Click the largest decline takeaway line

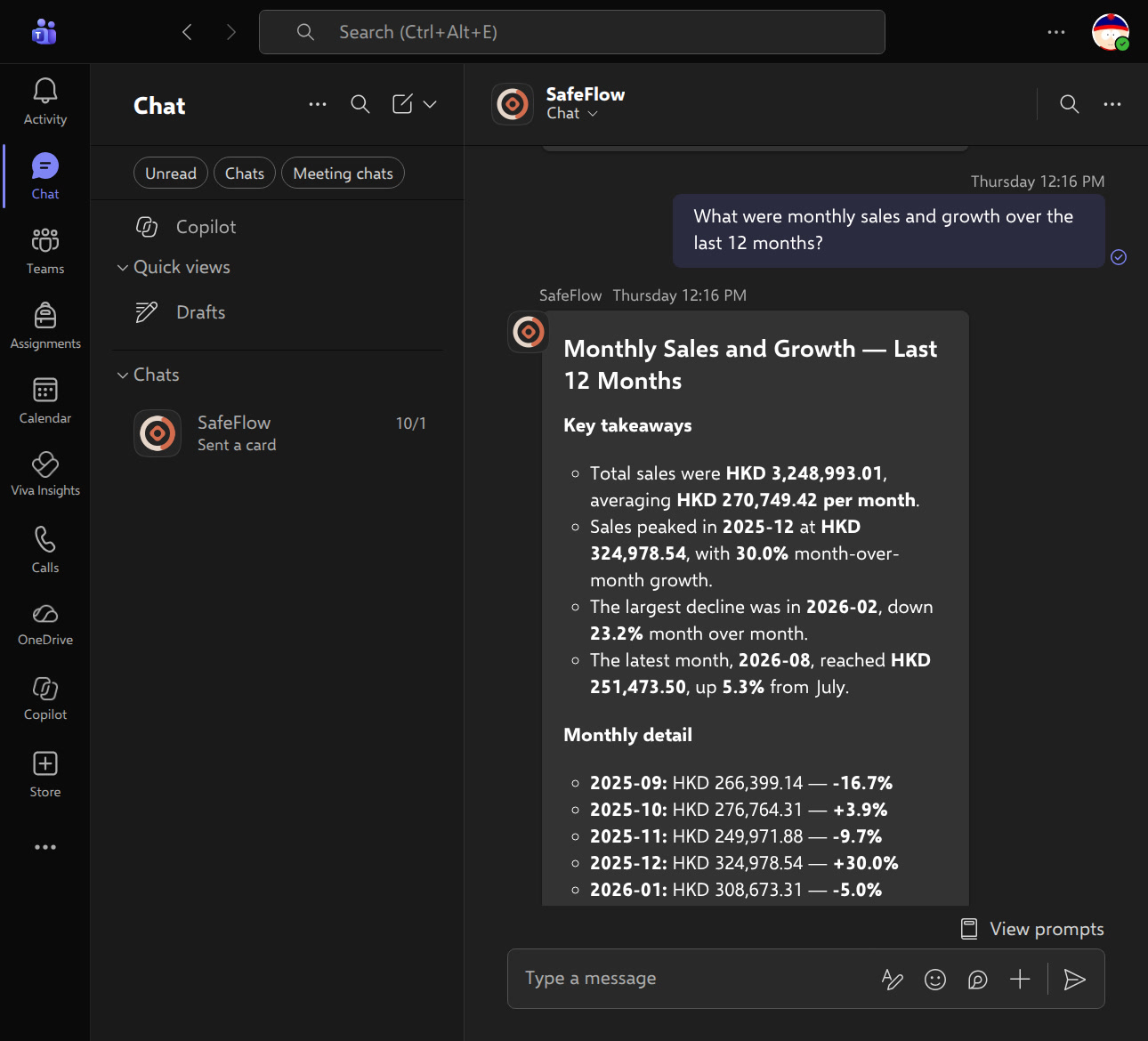762,620
